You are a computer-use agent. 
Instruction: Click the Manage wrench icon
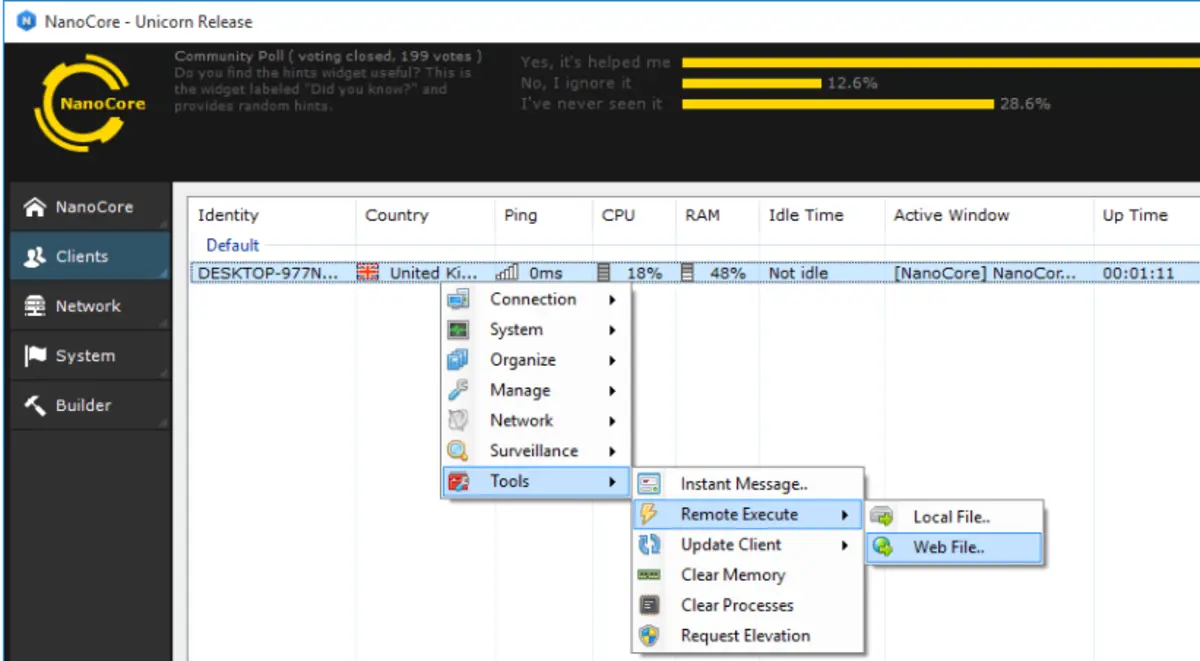tap(458, 390)
